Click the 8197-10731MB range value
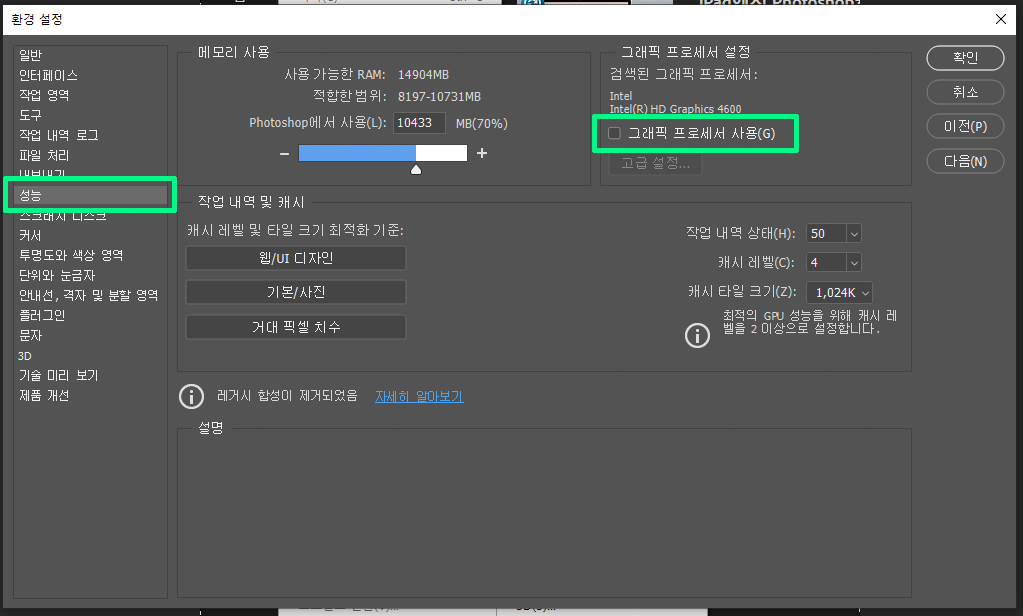 point(439,97)
